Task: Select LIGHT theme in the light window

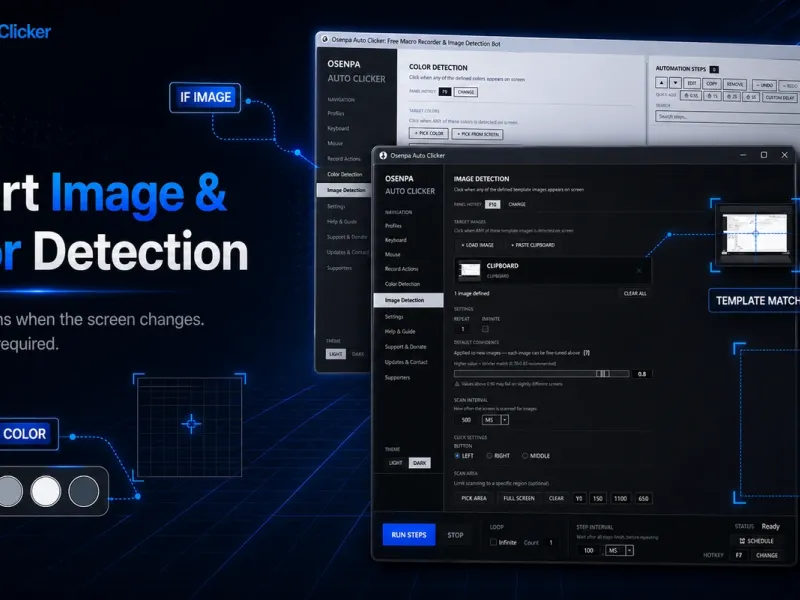Action: (336, 354)
